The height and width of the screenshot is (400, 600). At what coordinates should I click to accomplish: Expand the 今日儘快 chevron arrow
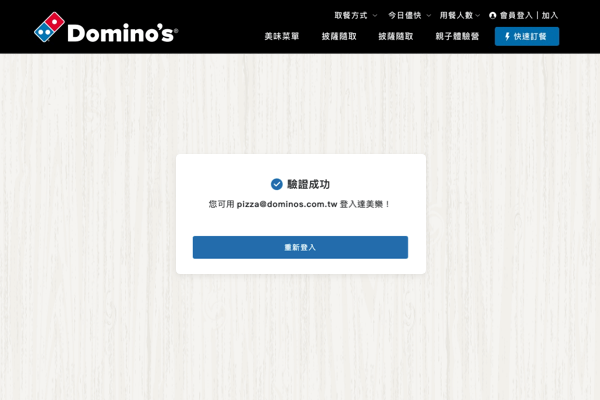[x=429, y=16]
